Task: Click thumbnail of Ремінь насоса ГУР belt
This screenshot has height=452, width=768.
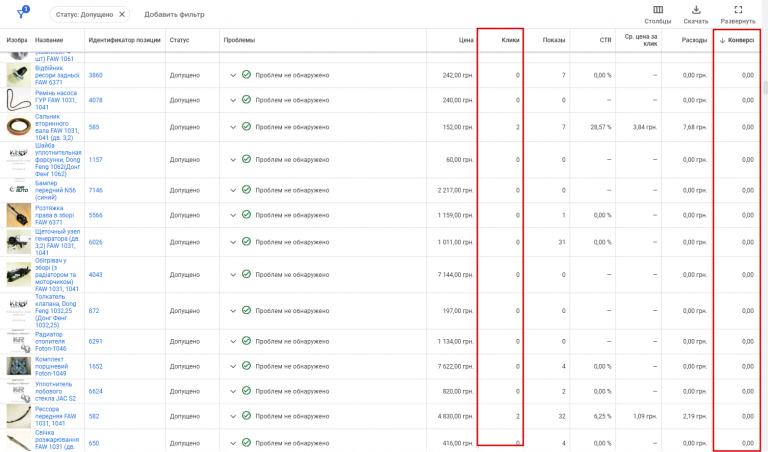Action: pyautogui.click(x=19, y=100)
